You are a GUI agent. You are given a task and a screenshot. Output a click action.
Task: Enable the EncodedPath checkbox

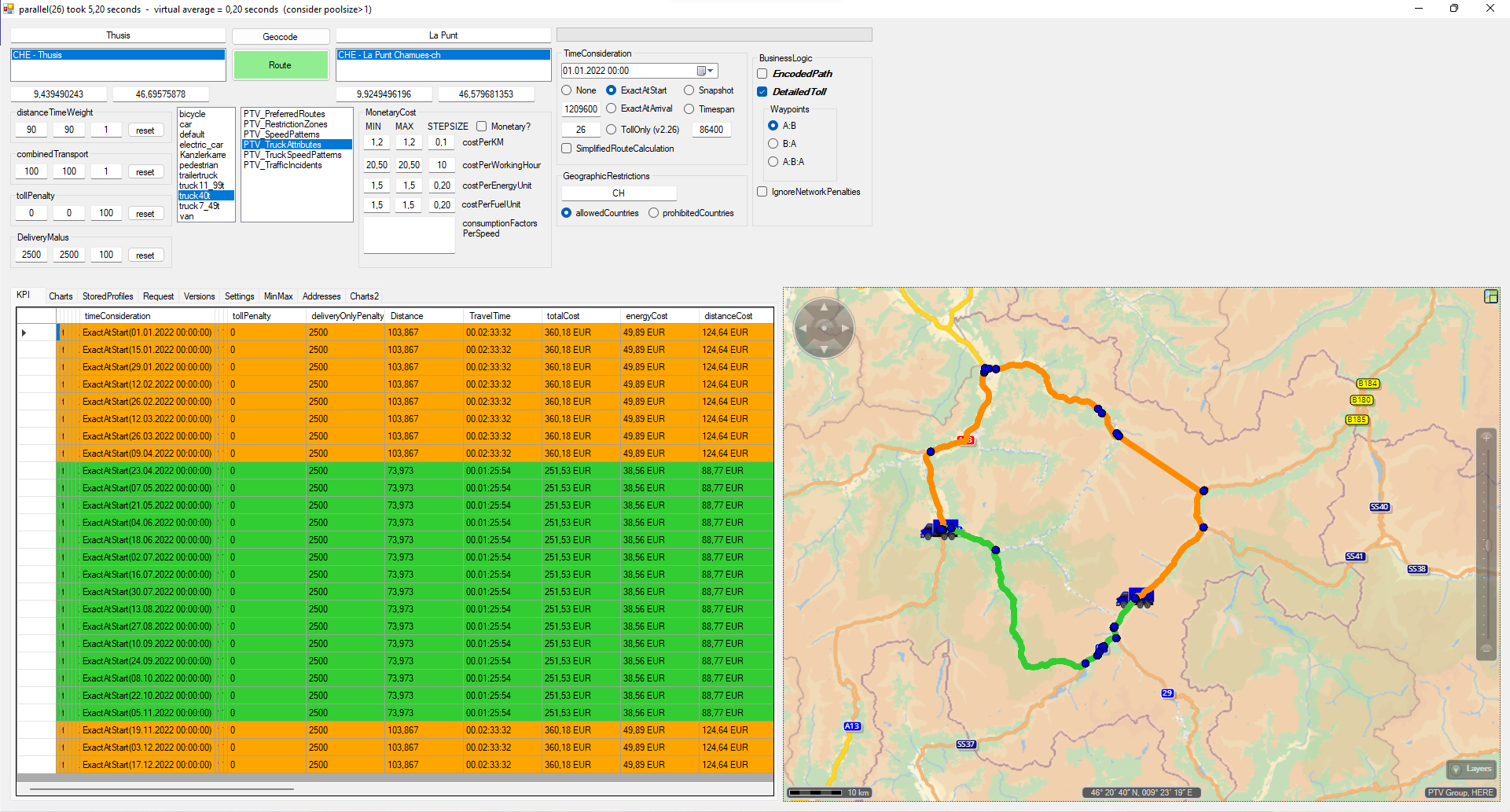coord(762,74)
